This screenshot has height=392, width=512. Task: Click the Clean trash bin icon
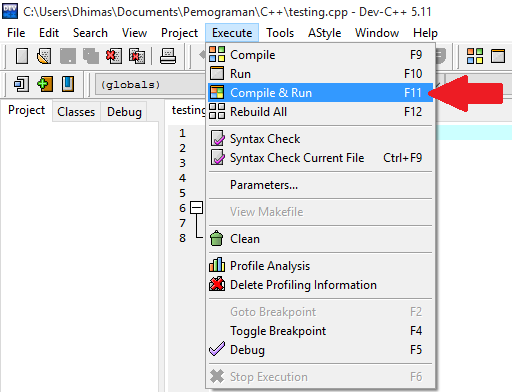[x=217, y=238]
